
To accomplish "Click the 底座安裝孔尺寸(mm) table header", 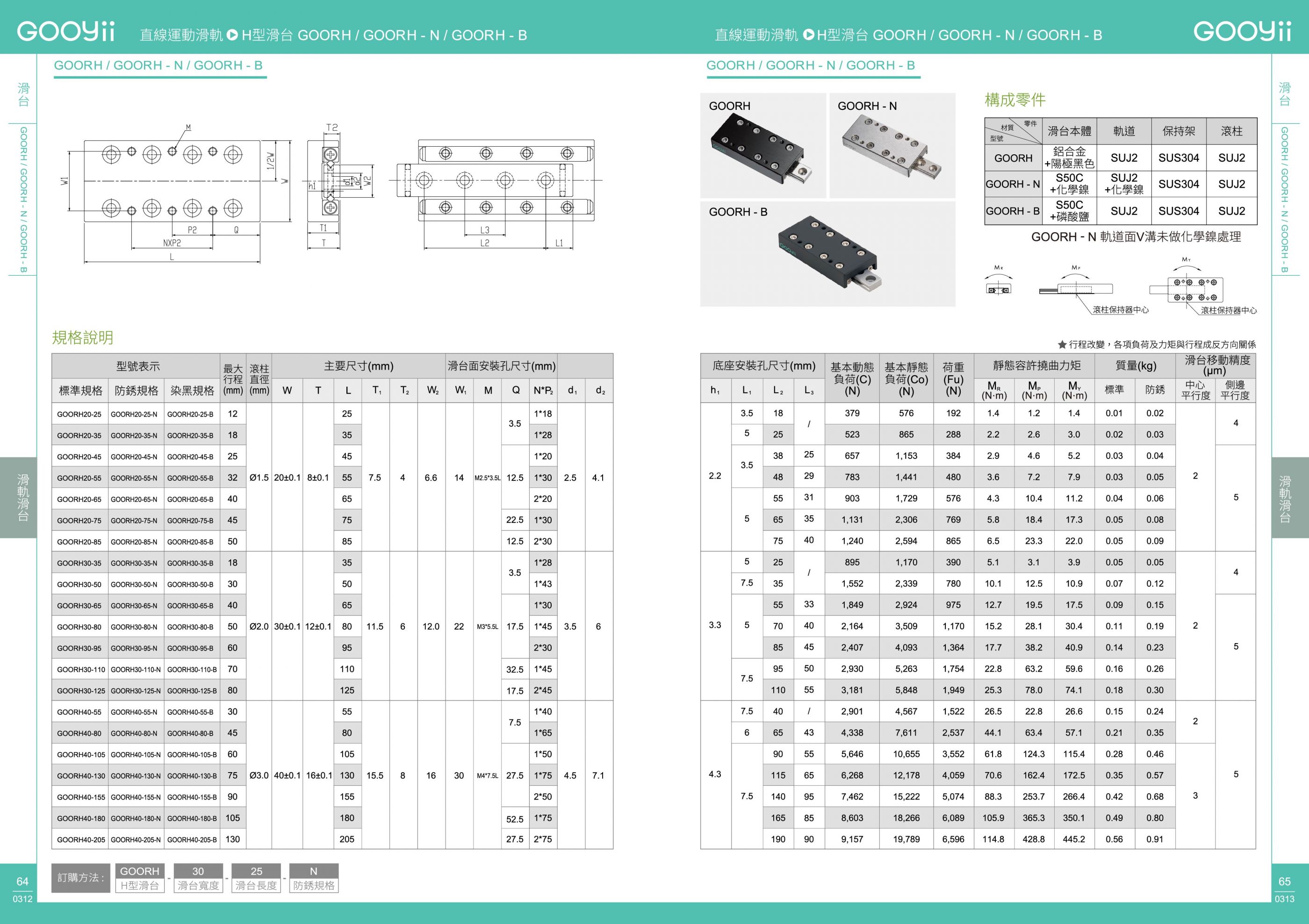I will pyautogui.click(x=762, y=365).
